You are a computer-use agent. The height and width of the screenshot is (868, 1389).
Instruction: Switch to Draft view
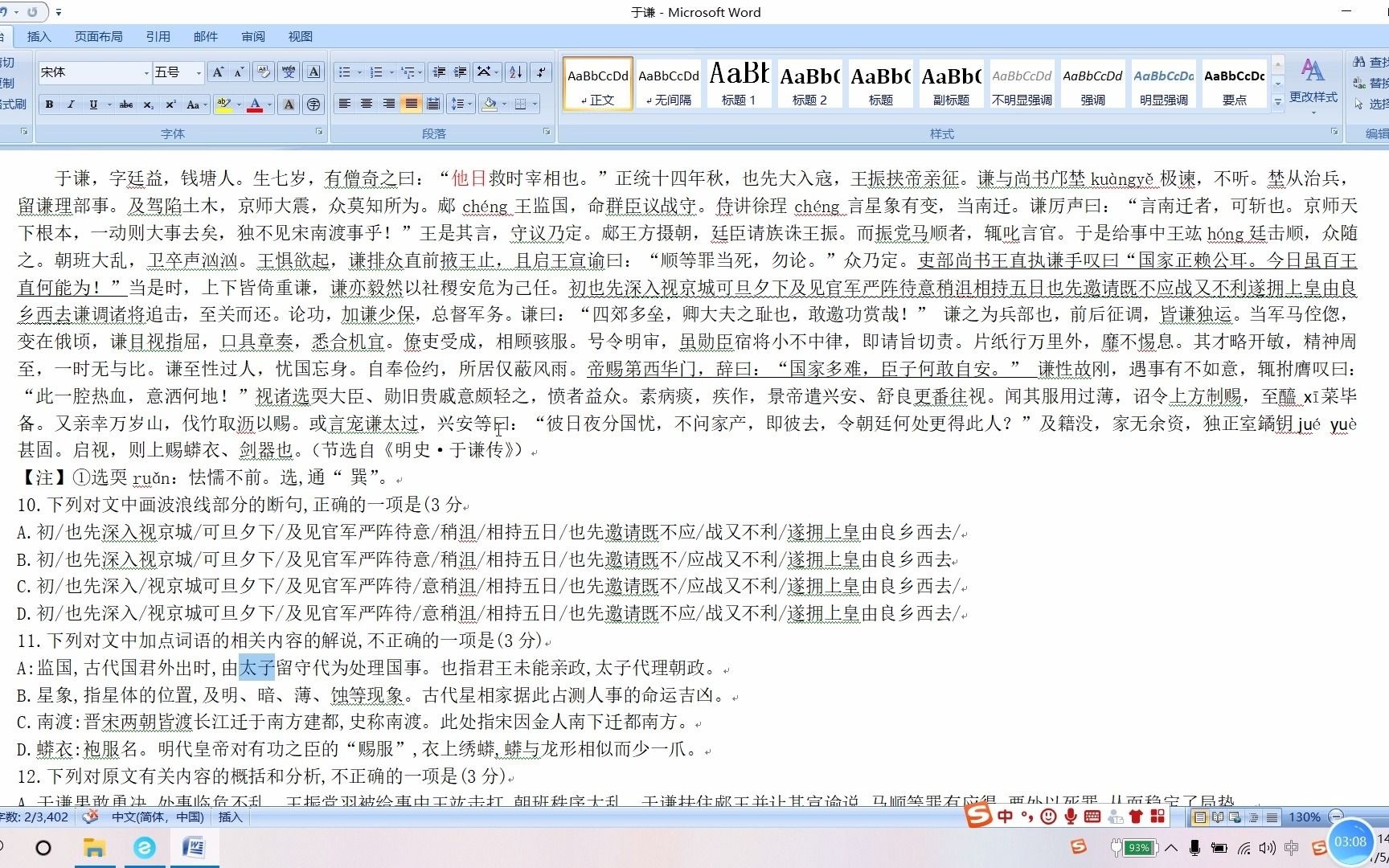point(1272,817)
